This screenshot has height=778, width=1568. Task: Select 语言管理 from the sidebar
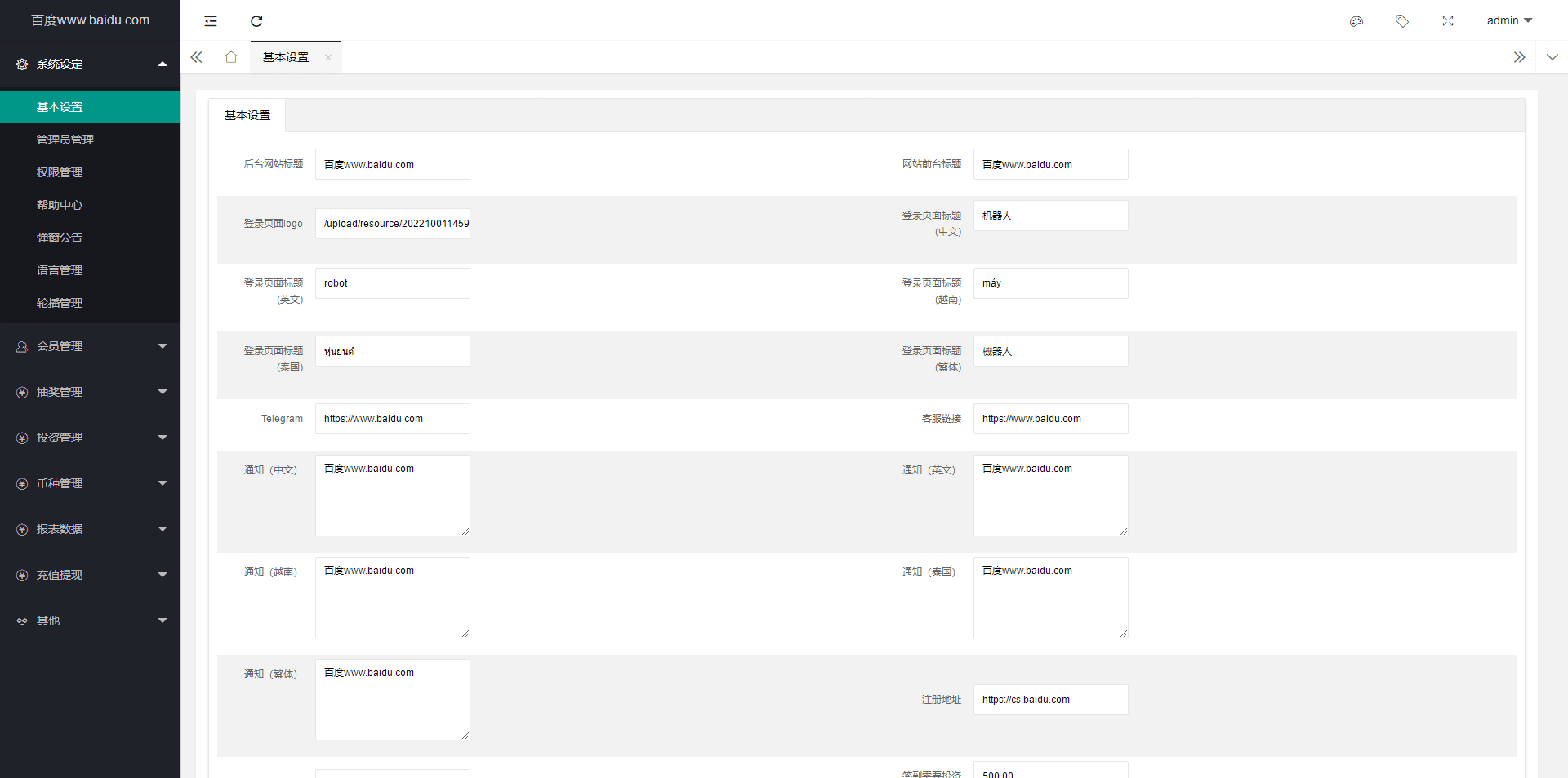coord(60,270)
